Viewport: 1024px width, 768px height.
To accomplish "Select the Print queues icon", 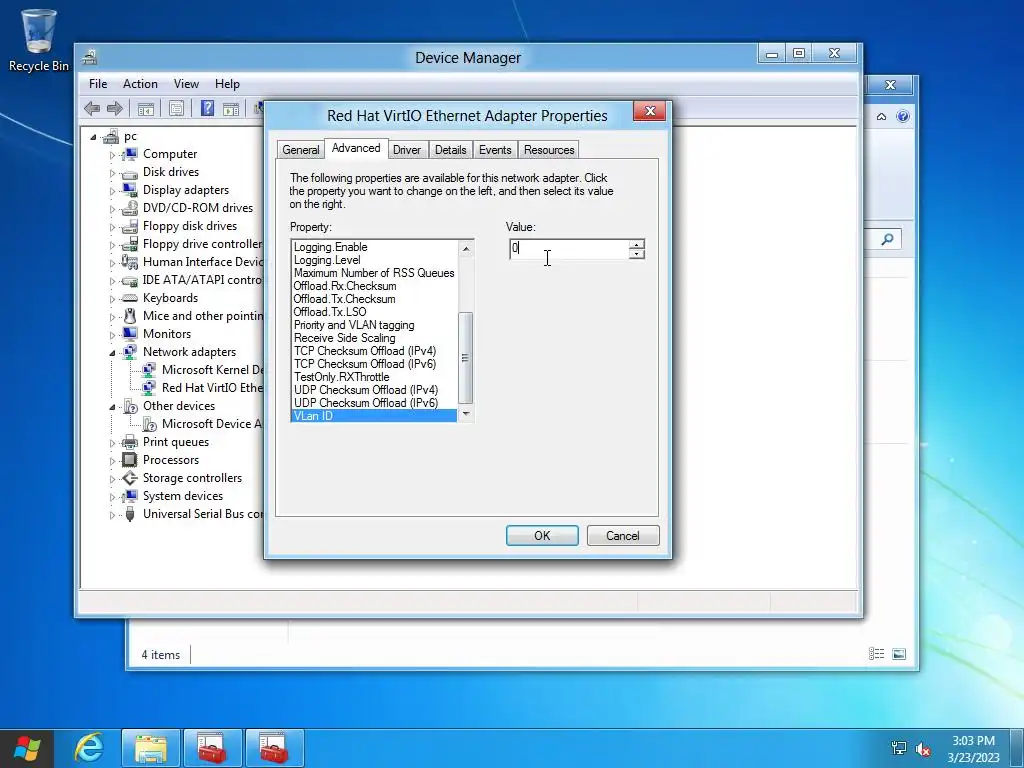I will coord(130,442).
